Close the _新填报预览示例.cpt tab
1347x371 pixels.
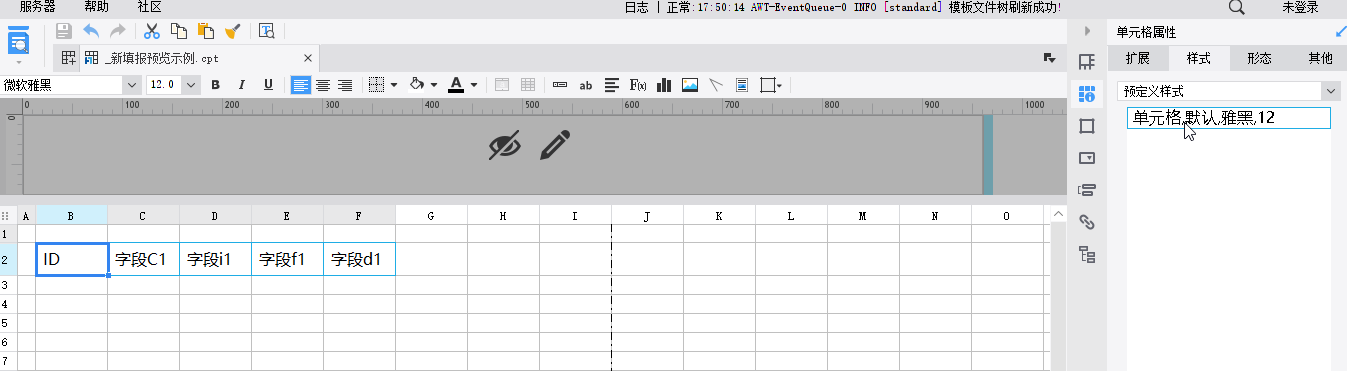[x=309, y=58]
